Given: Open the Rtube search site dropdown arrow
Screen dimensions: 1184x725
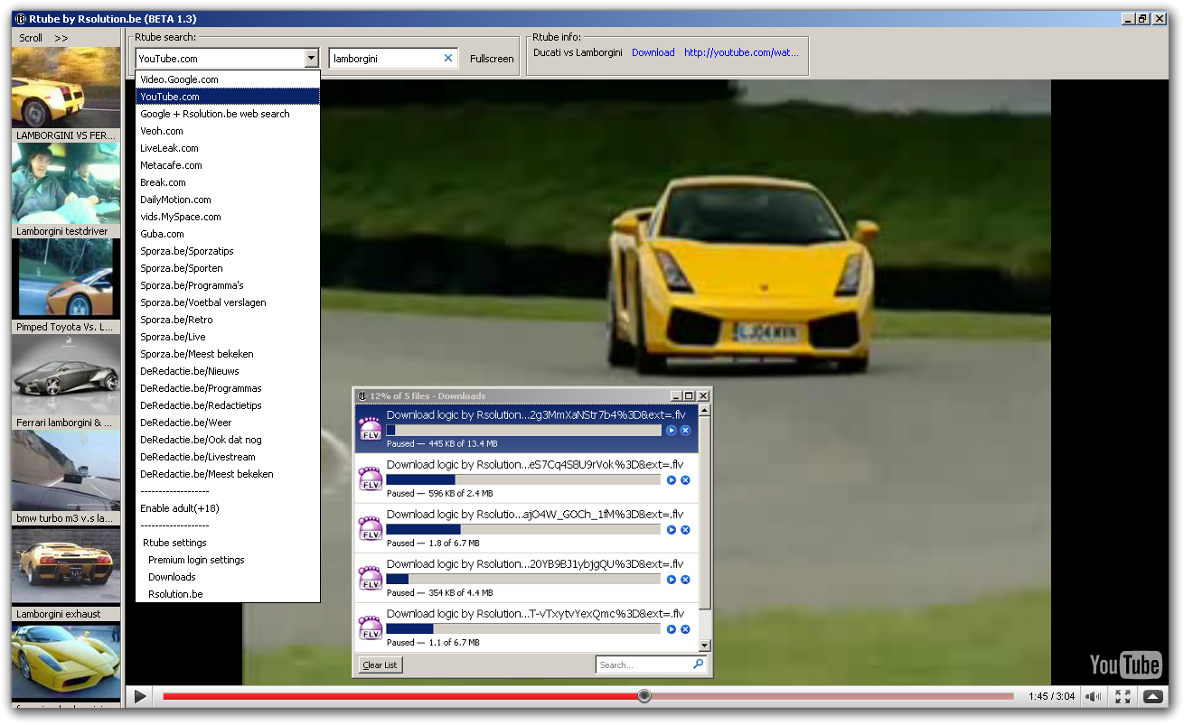Looking at the screenshot, I should 311,59.
